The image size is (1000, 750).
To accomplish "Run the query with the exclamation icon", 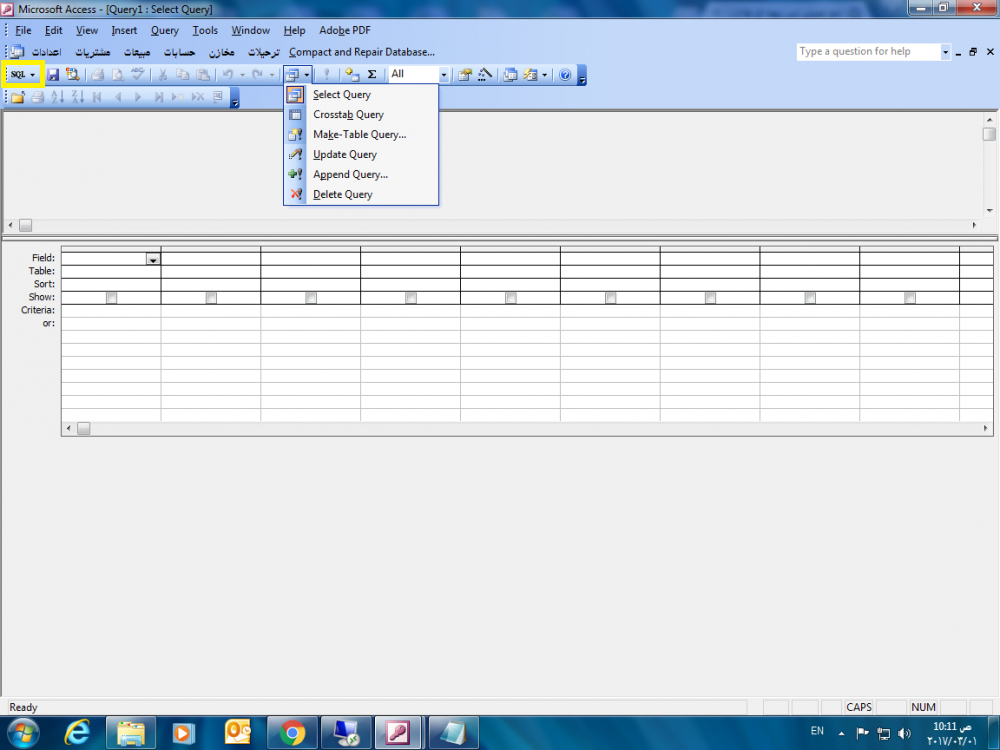I will (327, 75).
